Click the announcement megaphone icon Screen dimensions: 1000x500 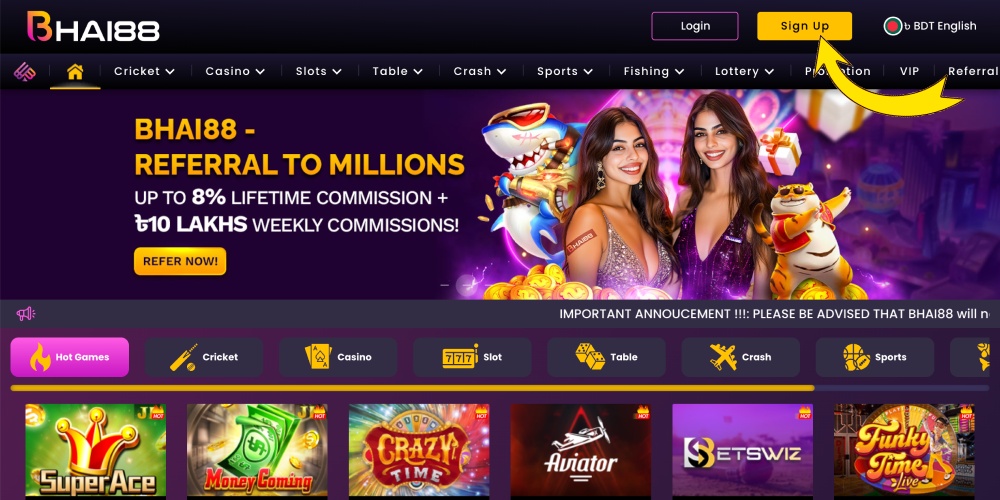[26, 314]
